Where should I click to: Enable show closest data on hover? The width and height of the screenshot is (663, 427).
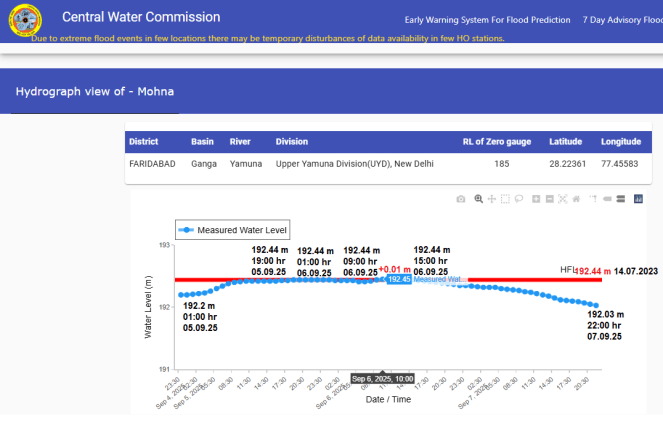click(x=607, y=199)
